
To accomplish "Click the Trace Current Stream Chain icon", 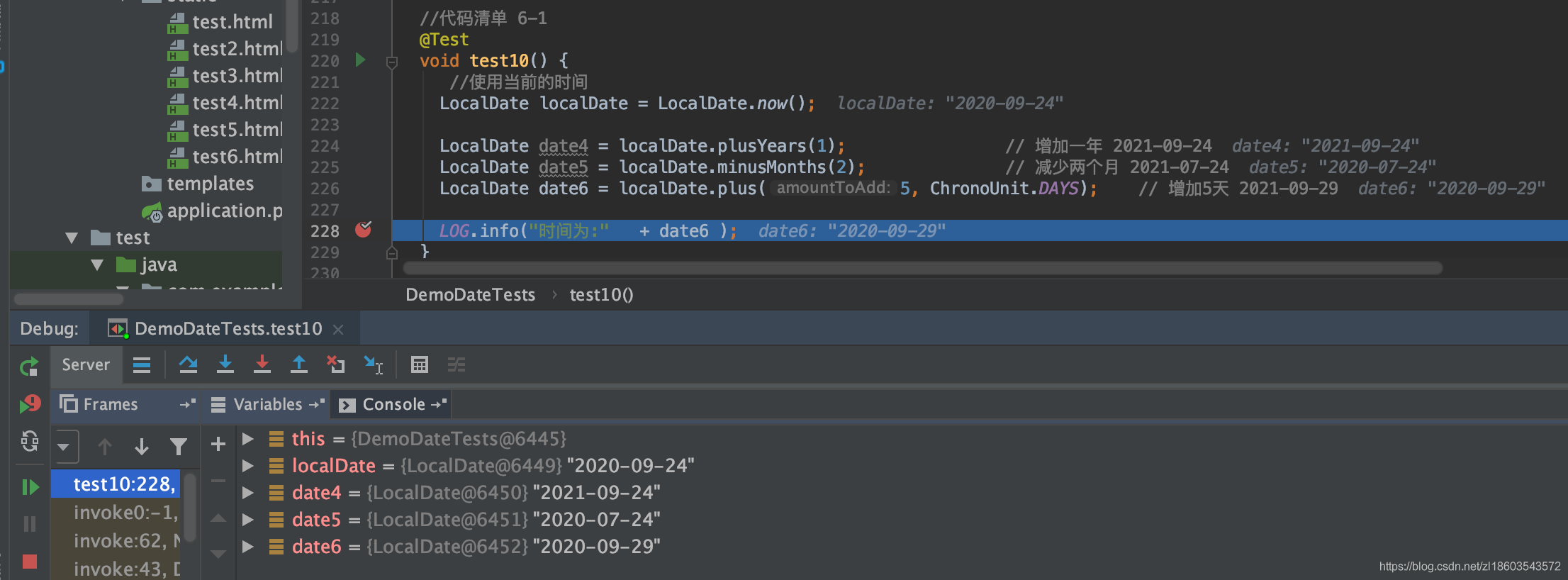I will pyautogui.click(x=457, y=365).
